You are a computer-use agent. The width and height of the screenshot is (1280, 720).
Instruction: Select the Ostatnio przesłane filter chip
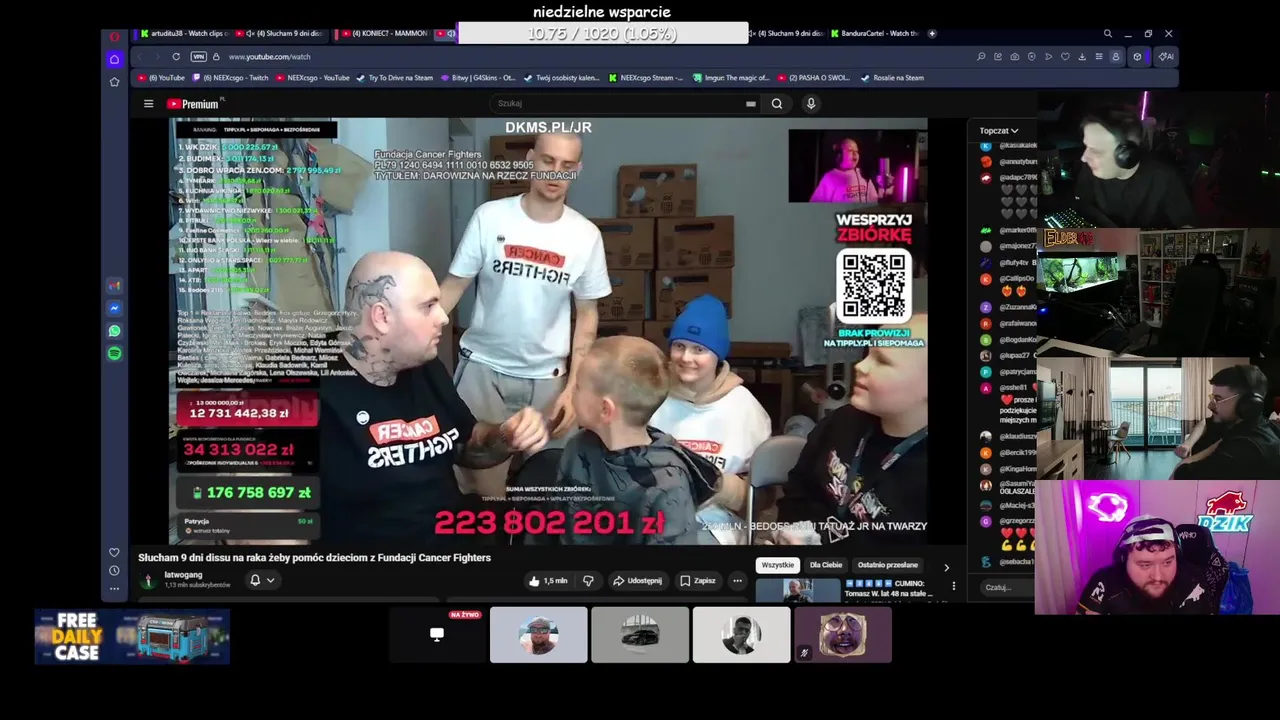click(888, 565)
